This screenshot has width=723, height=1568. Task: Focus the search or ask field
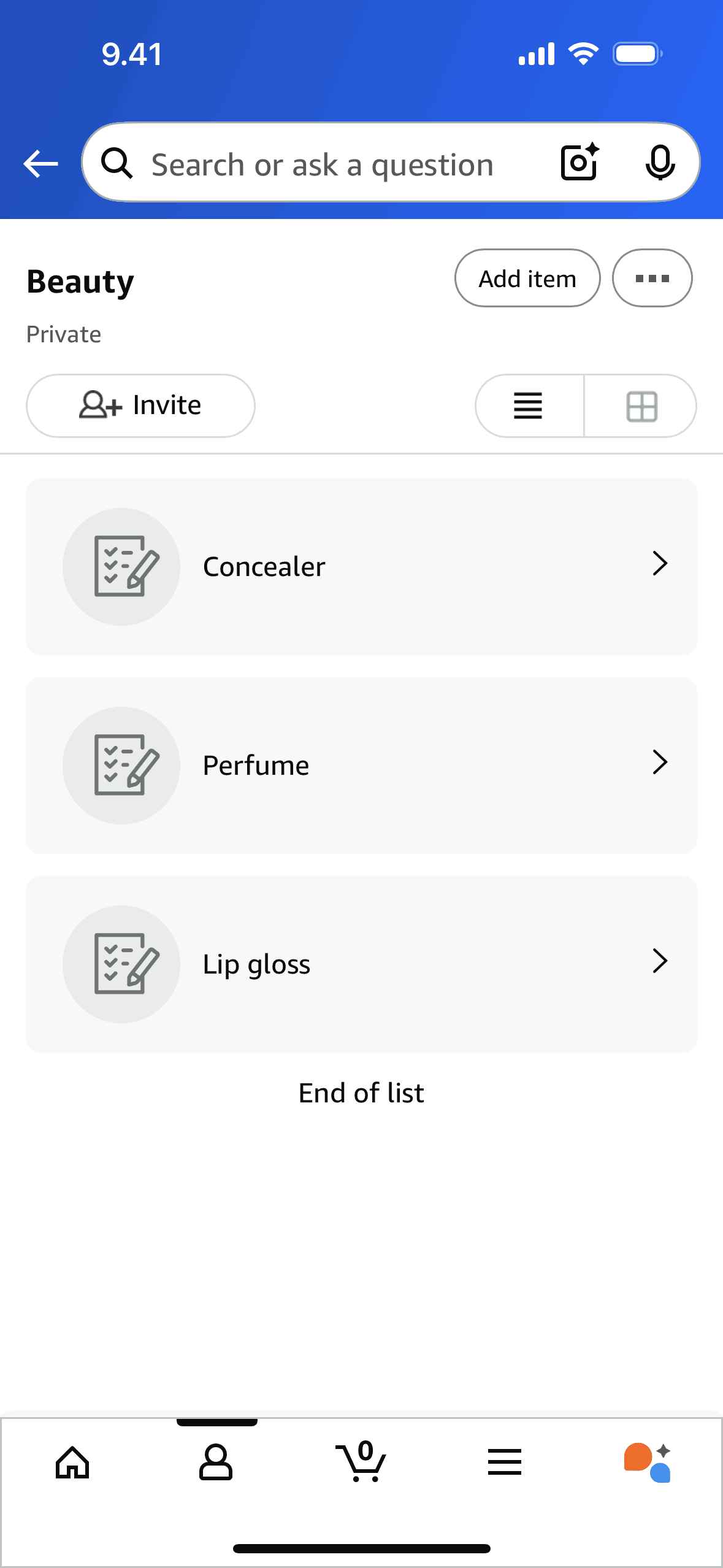coord(322,164)
